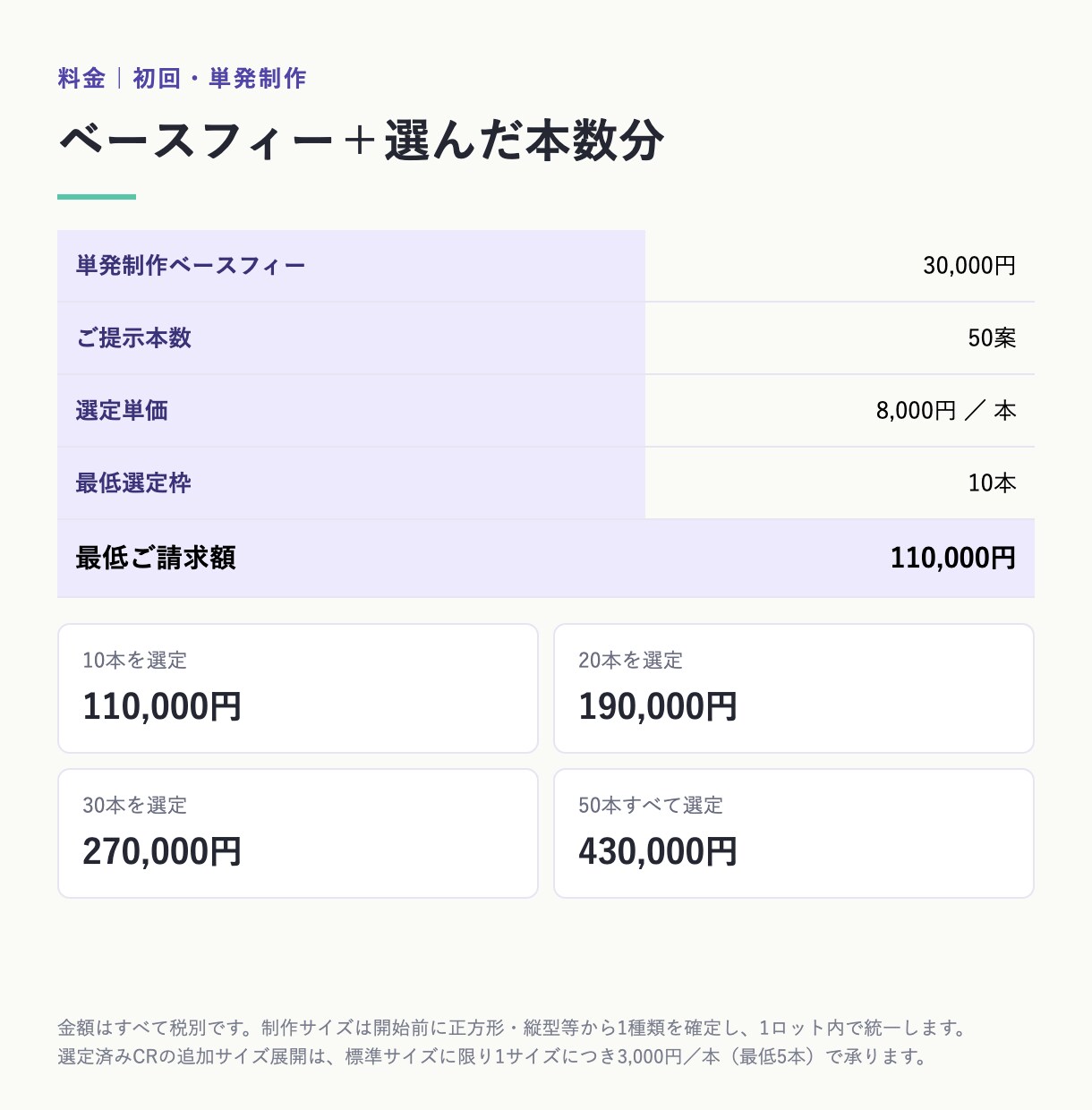Image resolution: width=1092 pixels, height=1110 pixels.
Task: Click the 270,000円 price amount
Action: [x=162, y=852]
